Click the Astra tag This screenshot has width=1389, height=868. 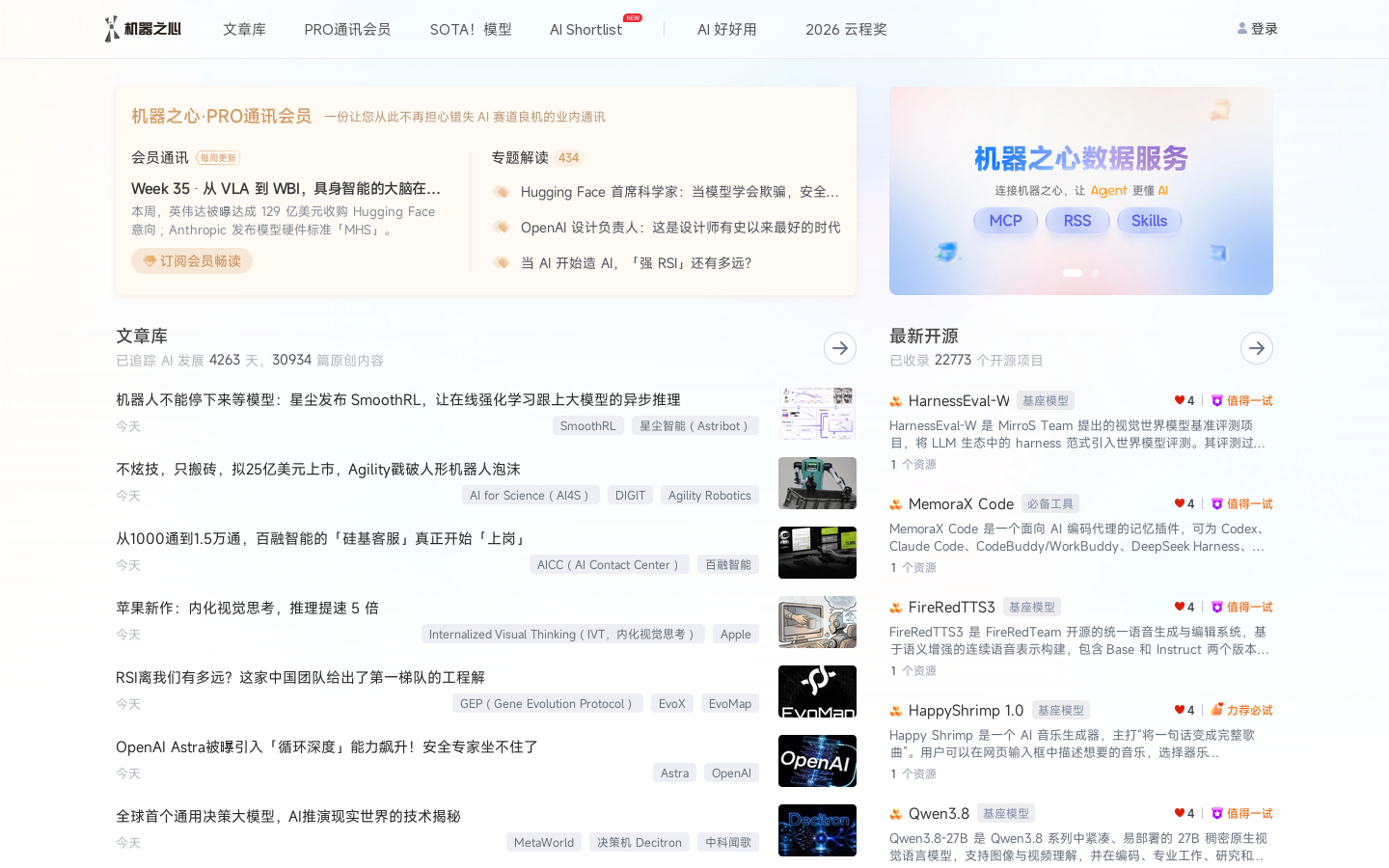675,773
